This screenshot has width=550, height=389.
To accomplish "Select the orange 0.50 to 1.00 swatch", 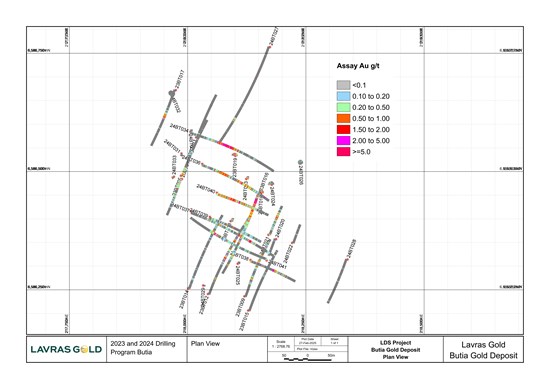I will pos(343,119).
